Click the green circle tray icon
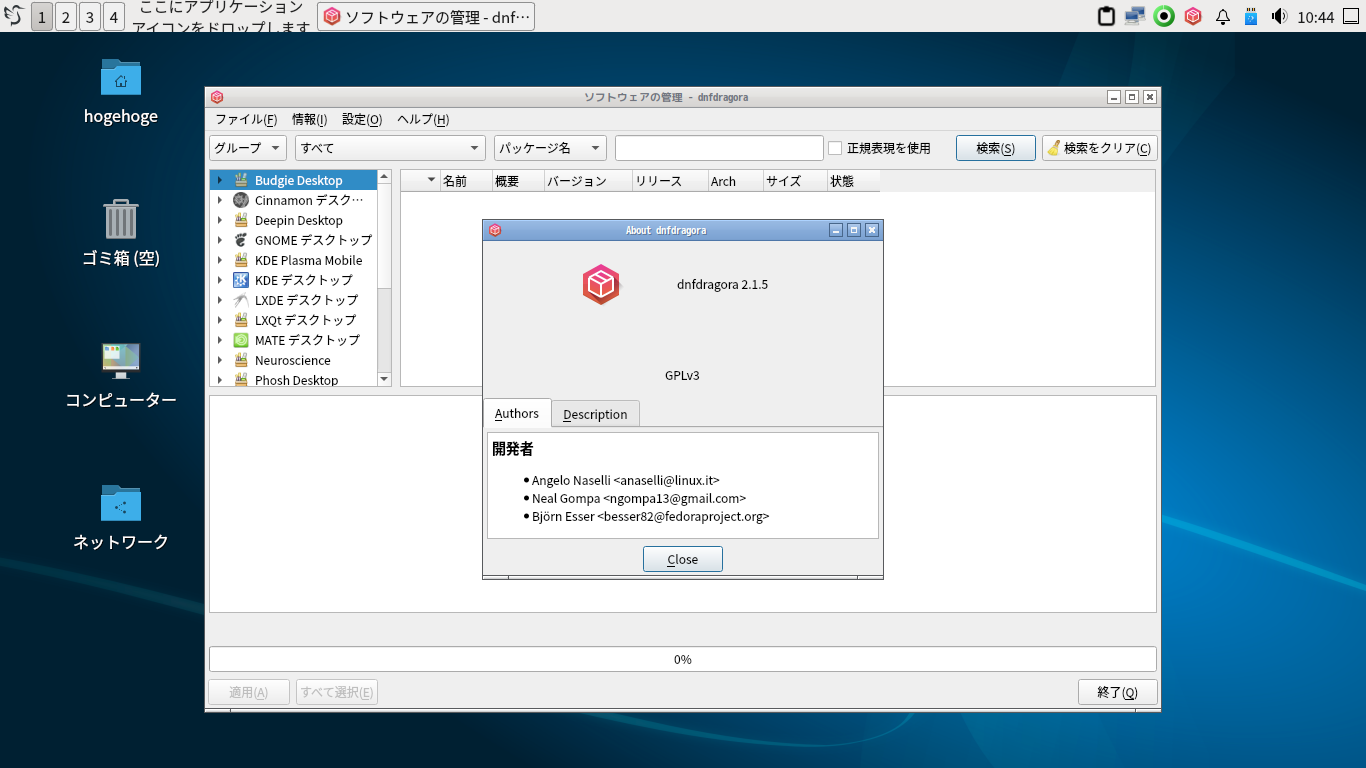This screenshot has height=768, width=1366. coord(1164,16)
